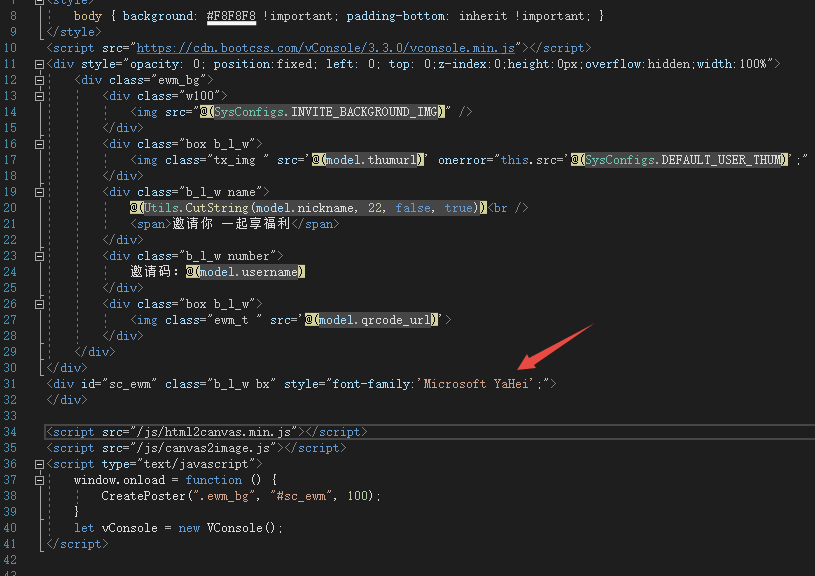The image size is (815, 576).
Task: Click the false argument on line 20
Action: (413, 208)
